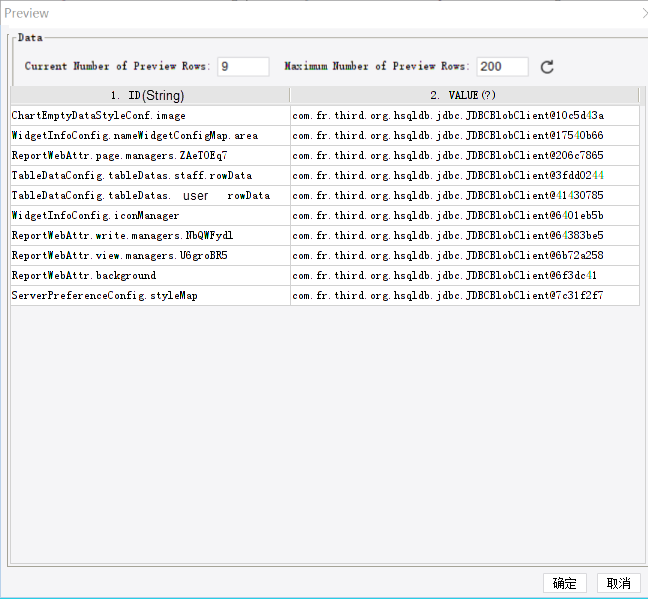The width and height of the screenshot is (648, 599).
Task: Select ReportWebAttr.write.managers.NbQWFydl cell
Action: pyautogui.click(x=150, y=236)
